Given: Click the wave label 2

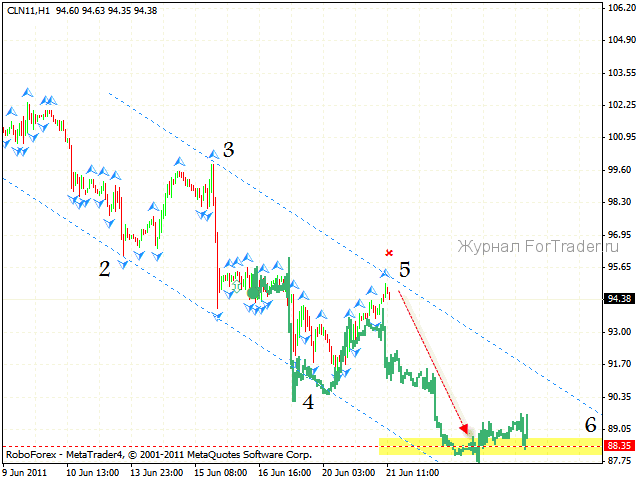Looking at the screenshot, I should [x=104, y=269].
